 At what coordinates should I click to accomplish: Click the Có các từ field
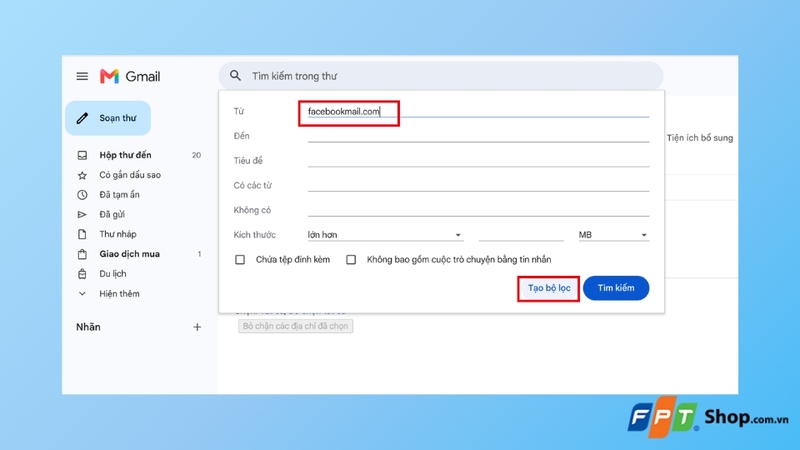[478, 185]
